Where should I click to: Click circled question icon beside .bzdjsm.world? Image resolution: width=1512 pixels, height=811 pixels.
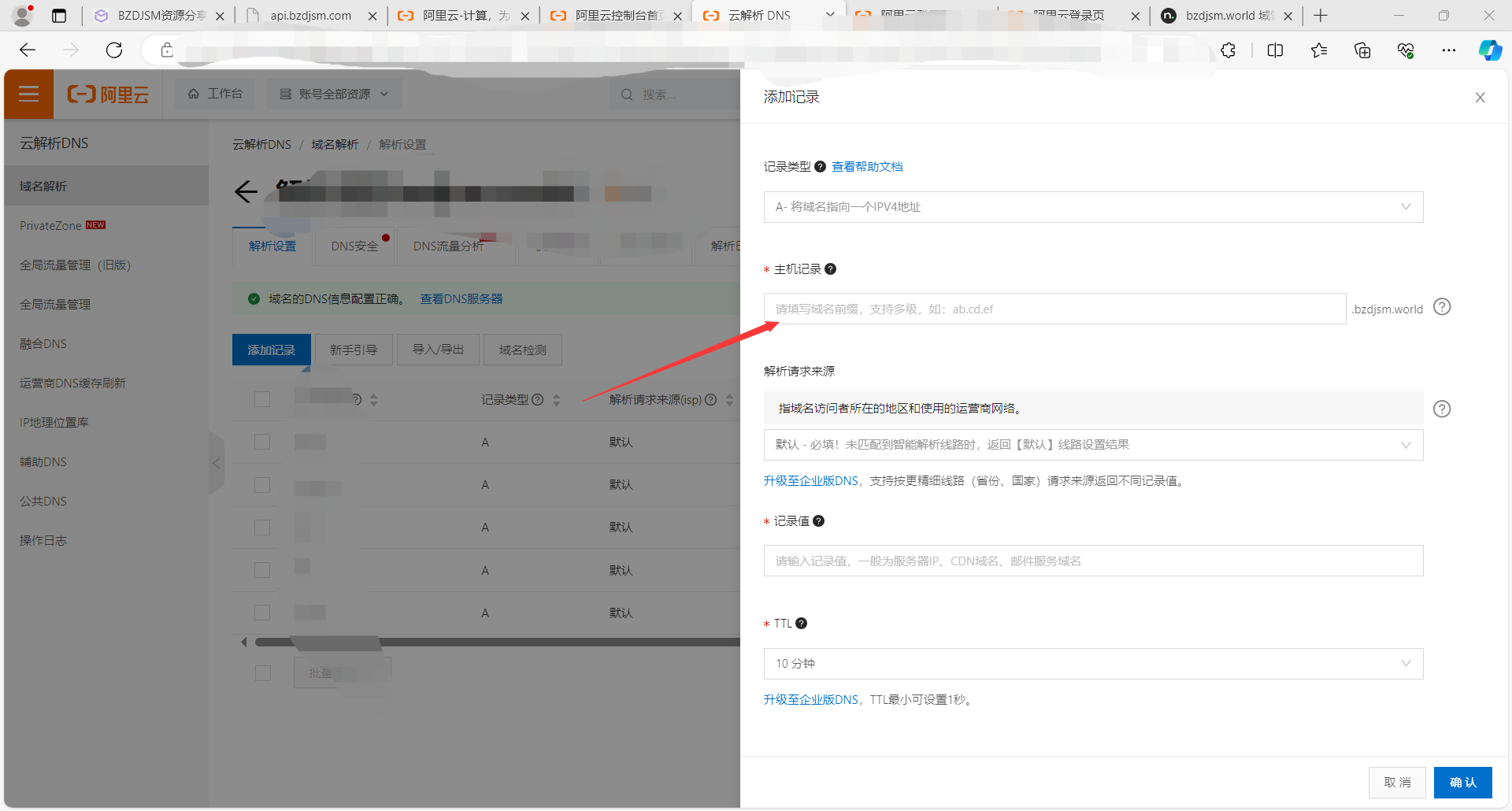click(1442, 307)
